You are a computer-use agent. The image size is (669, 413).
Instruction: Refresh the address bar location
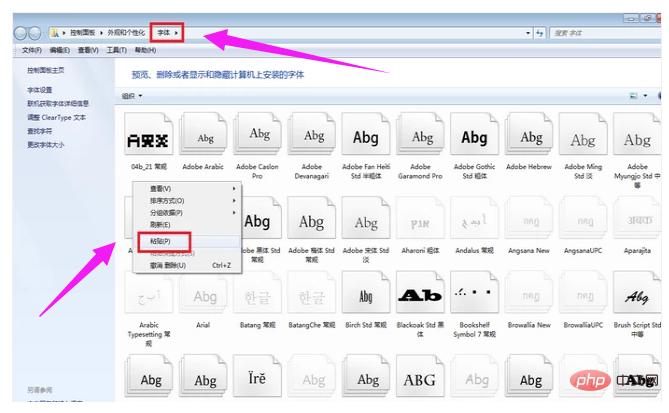[540, 33]
